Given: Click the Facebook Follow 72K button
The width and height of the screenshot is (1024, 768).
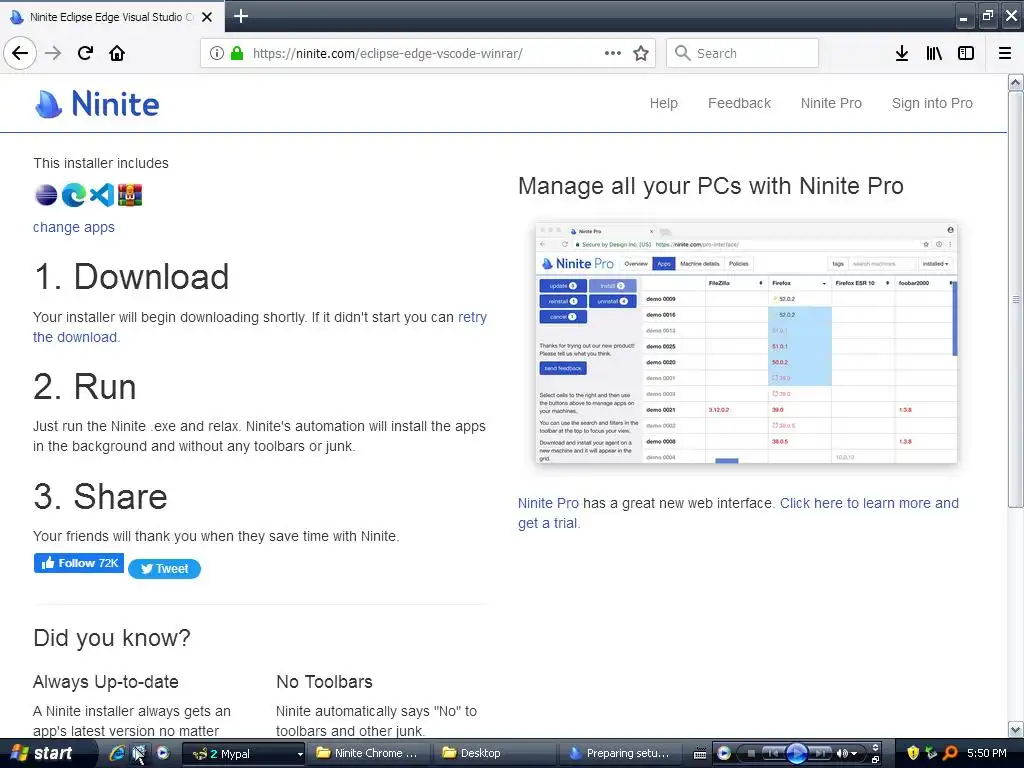Looking at the screenshot, I should tap(78, 563).
